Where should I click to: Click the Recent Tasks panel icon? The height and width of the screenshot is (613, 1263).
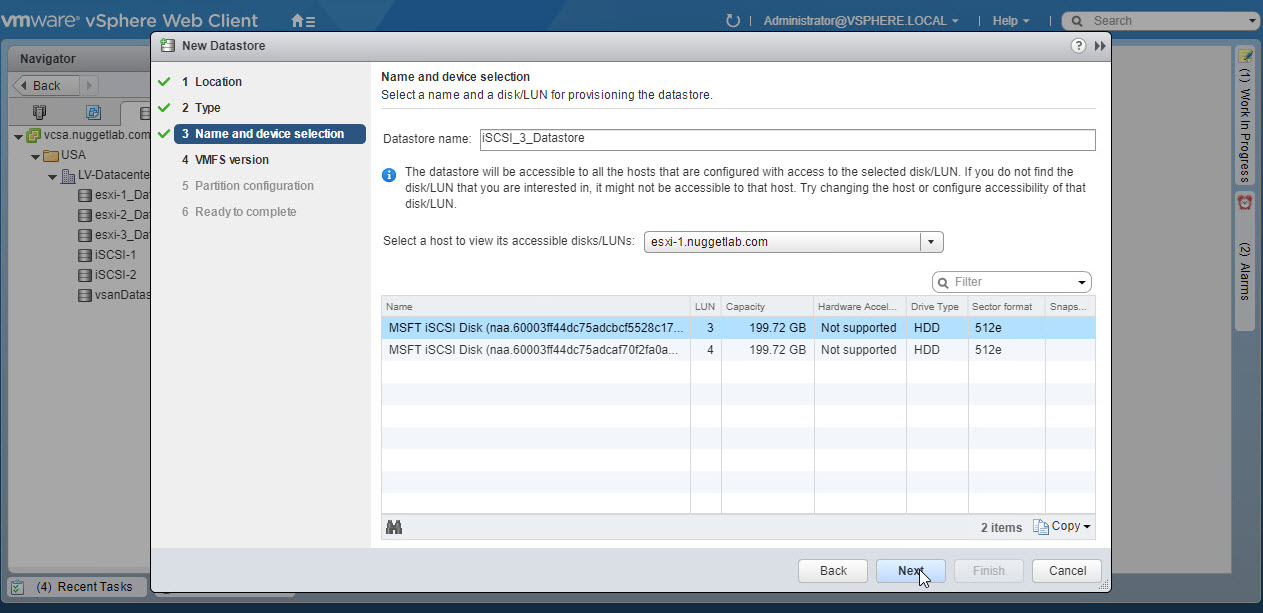(17, 587)
